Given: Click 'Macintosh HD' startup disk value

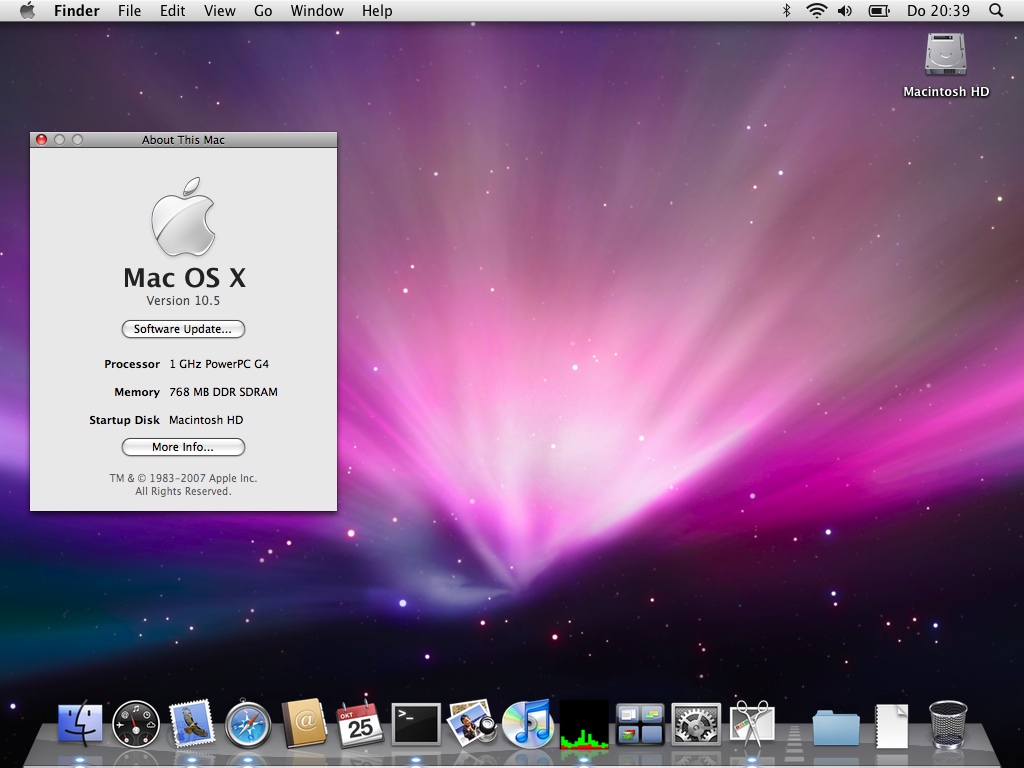Looking at the screenshot, I should 206,420.
